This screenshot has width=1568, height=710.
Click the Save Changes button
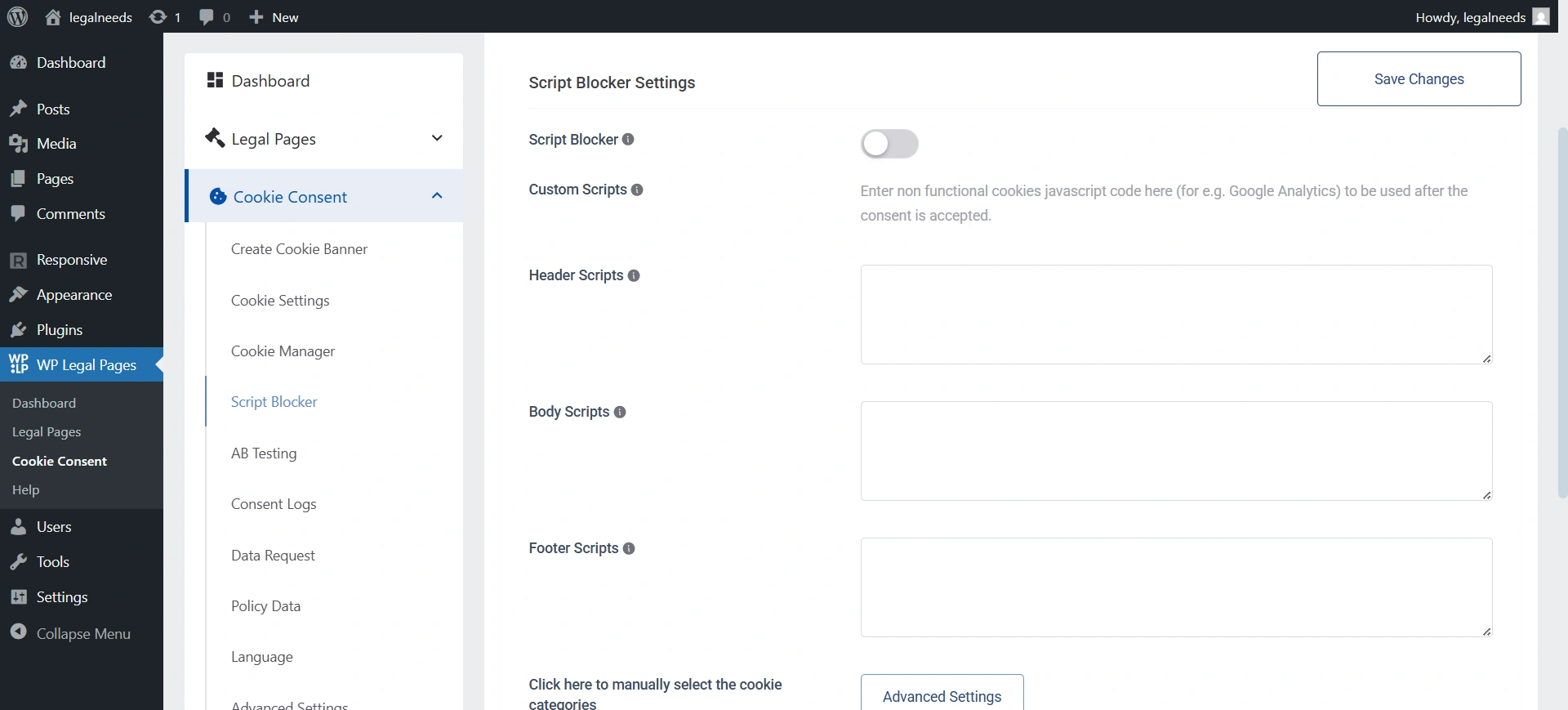tap(1419, 79)
